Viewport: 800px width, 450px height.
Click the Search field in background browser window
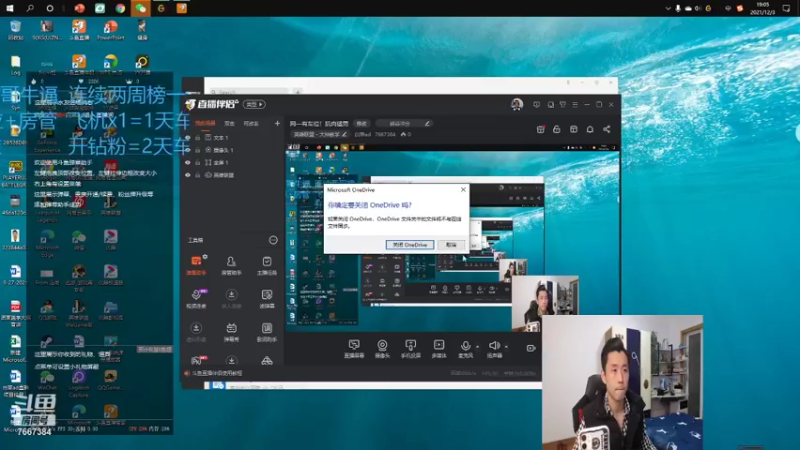click(248, 92)
